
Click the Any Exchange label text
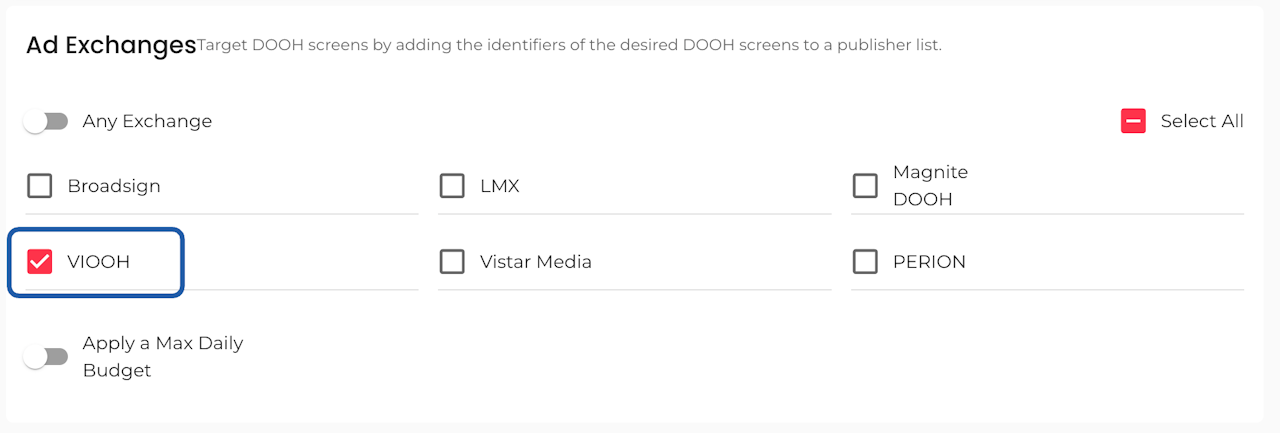[x=147, y=121]
